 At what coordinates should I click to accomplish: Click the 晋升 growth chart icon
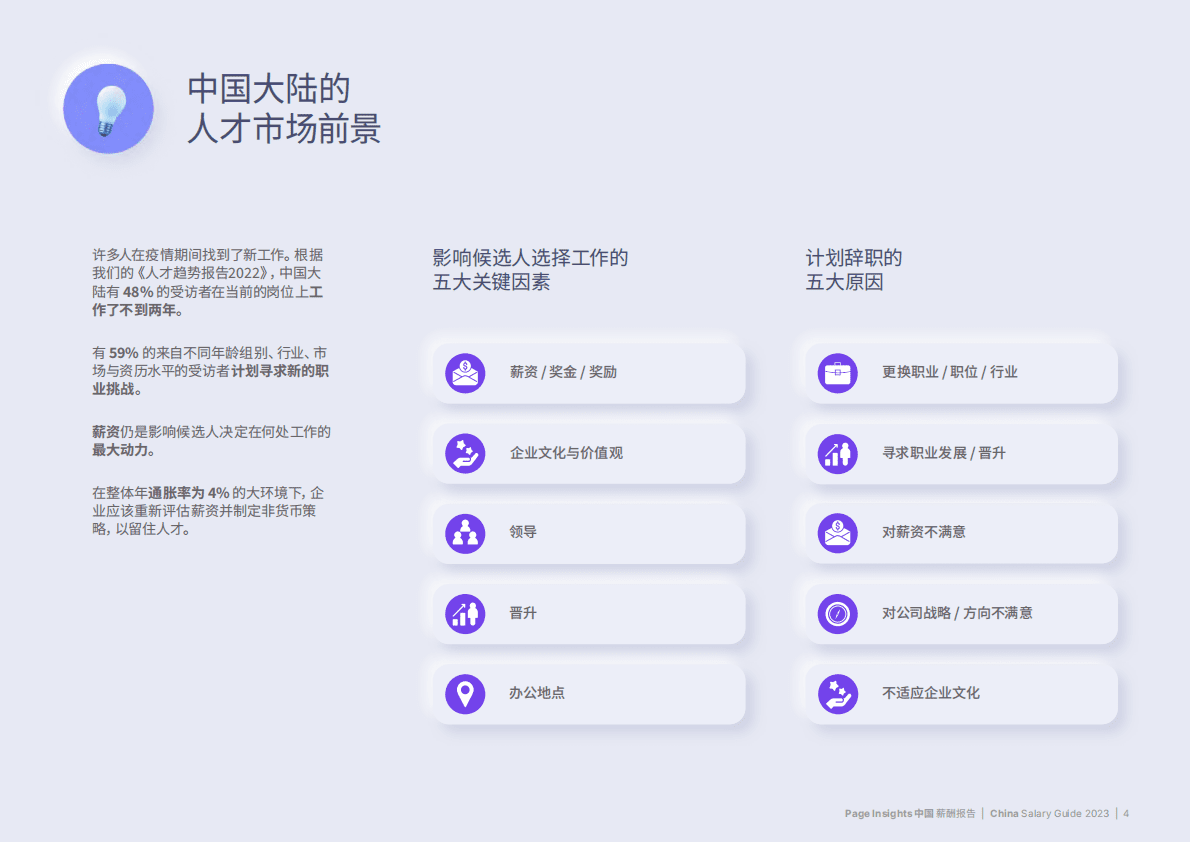point(464,613)
